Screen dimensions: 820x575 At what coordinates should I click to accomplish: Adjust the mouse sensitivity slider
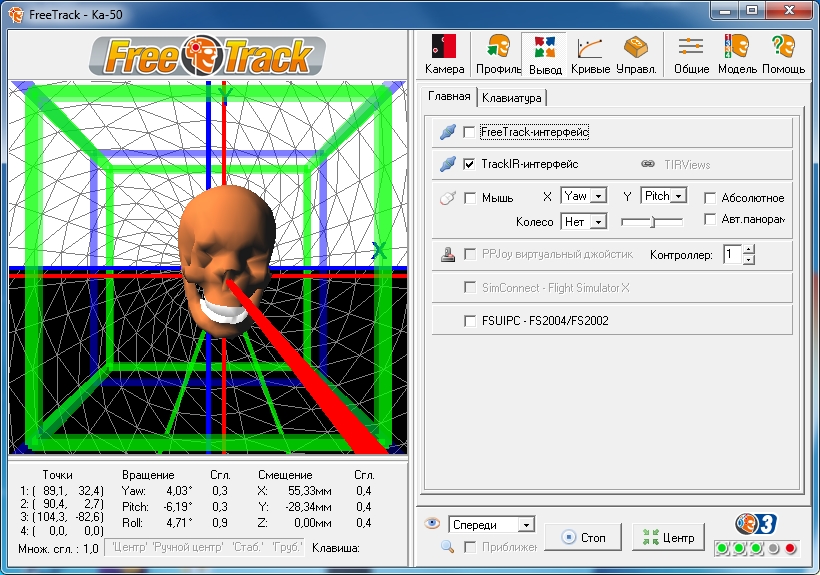(652, 222)
